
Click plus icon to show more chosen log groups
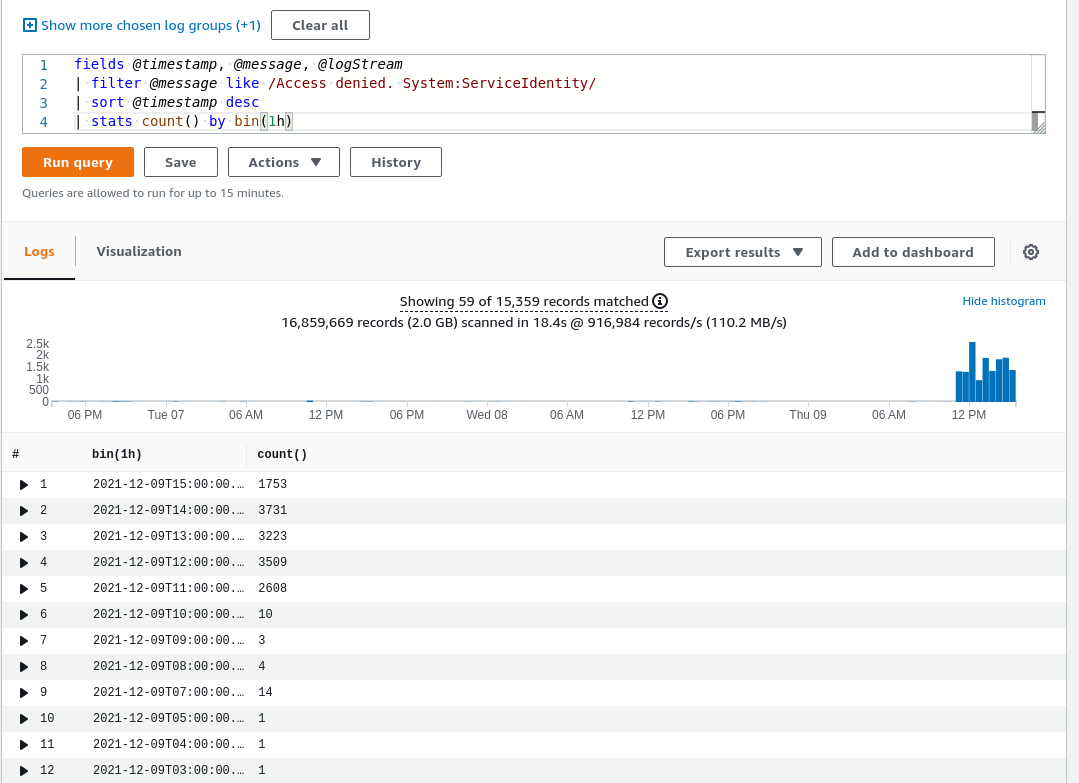(x=28, y=25)
